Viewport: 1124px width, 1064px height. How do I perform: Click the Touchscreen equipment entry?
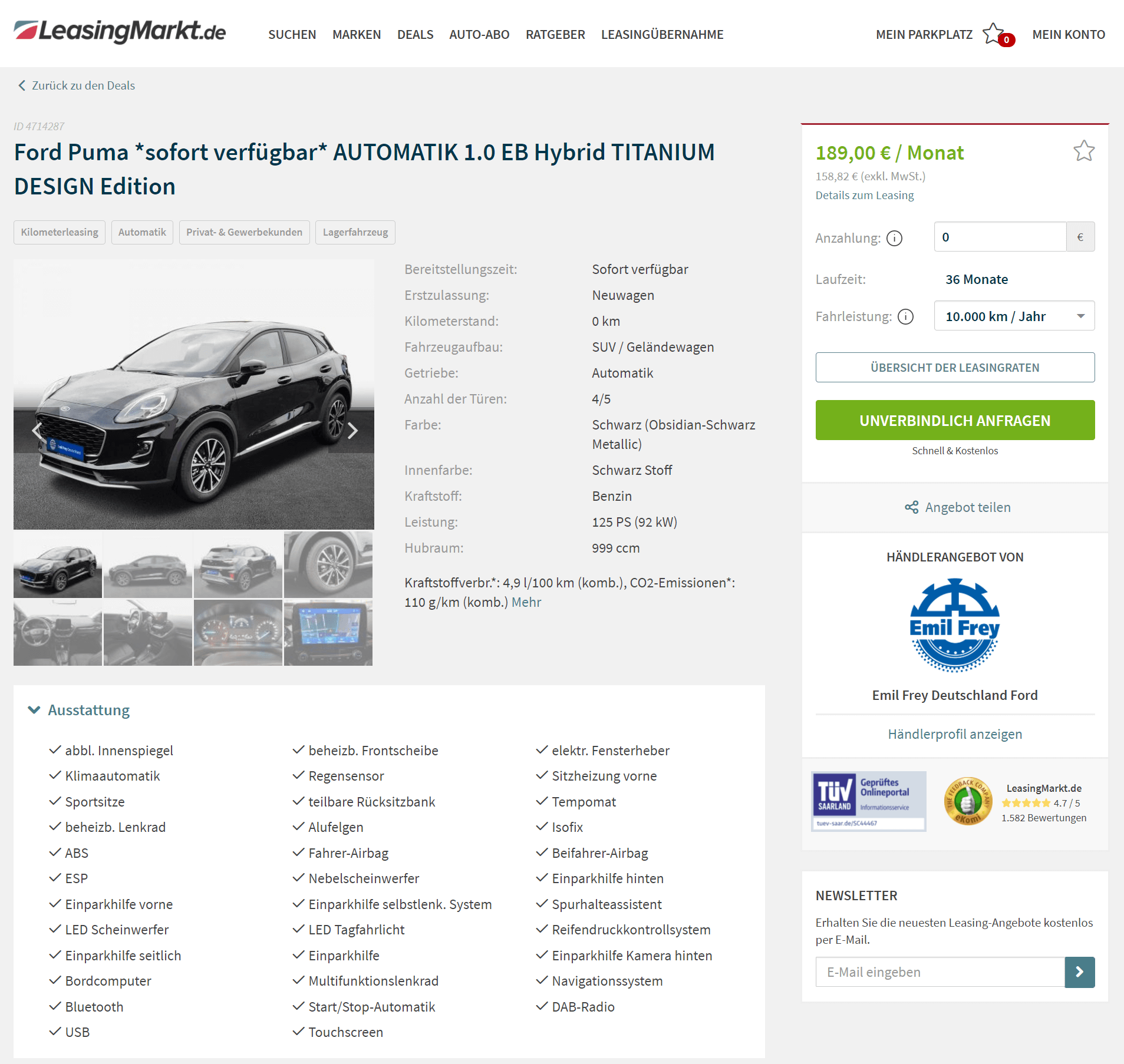click(x=346, y=1032)
